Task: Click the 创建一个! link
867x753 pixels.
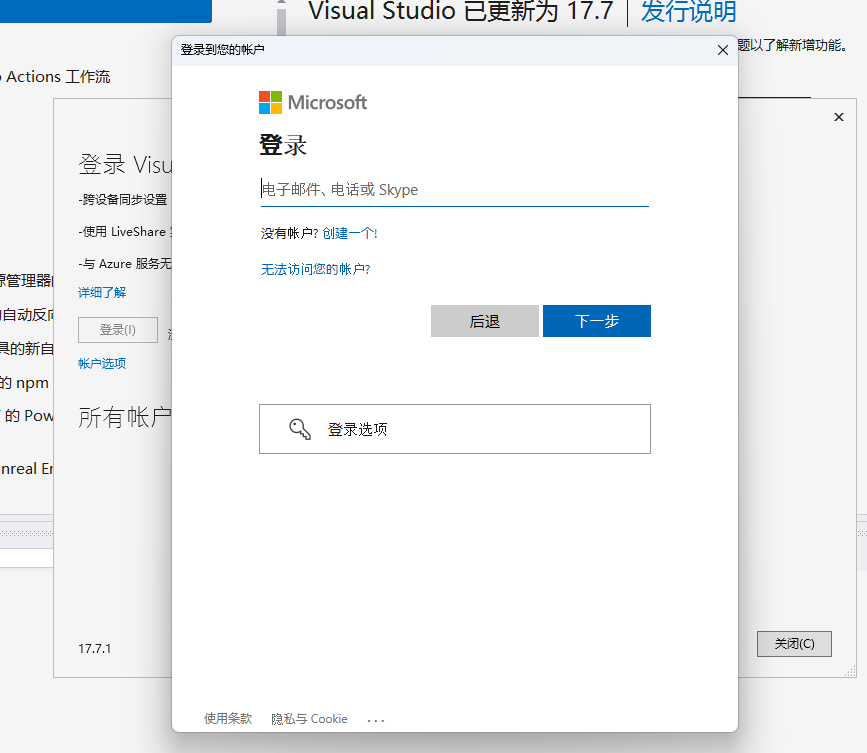Action: [349, 233]
